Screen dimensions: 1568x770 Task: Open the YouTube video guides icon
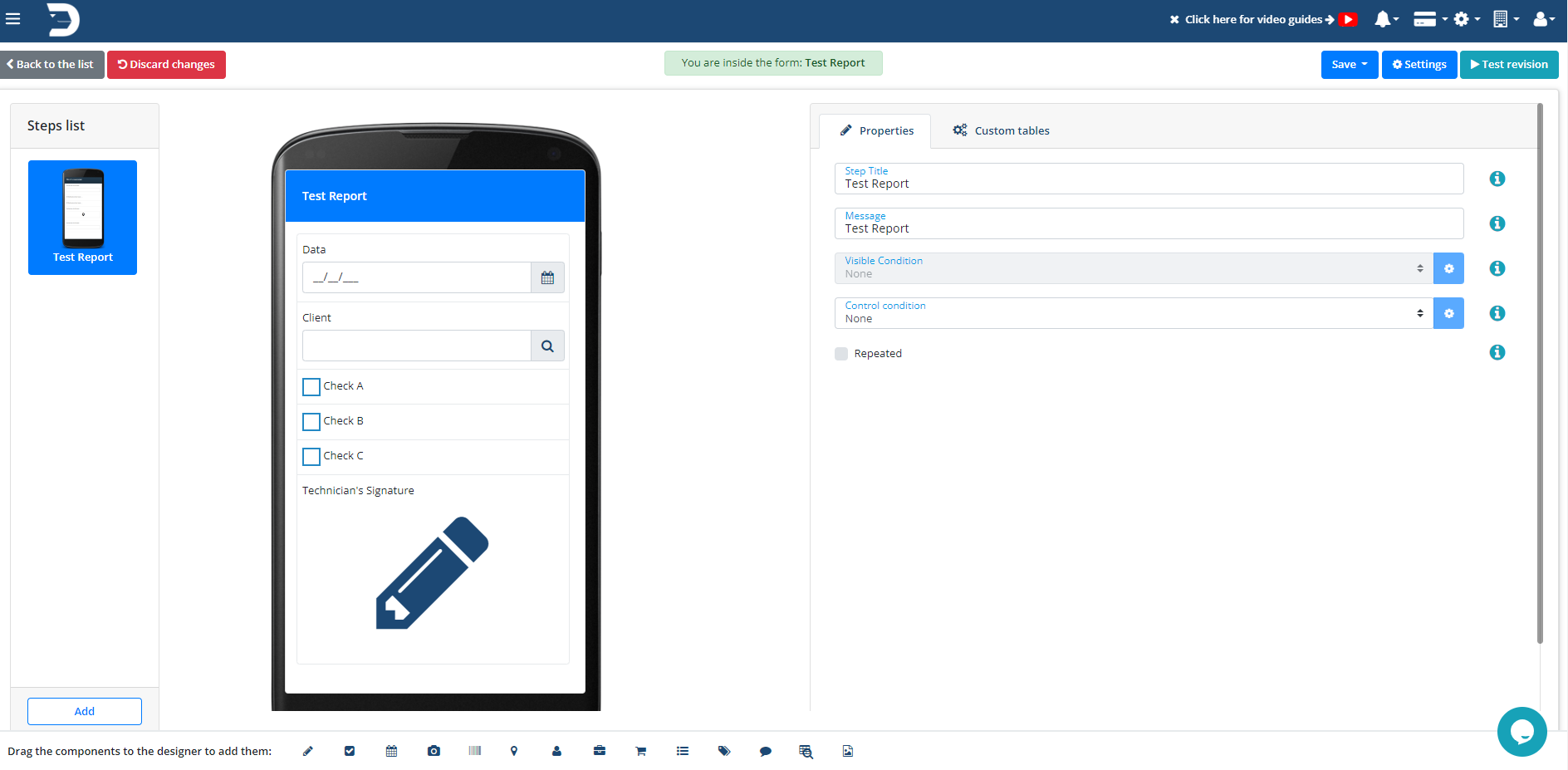1348,19
